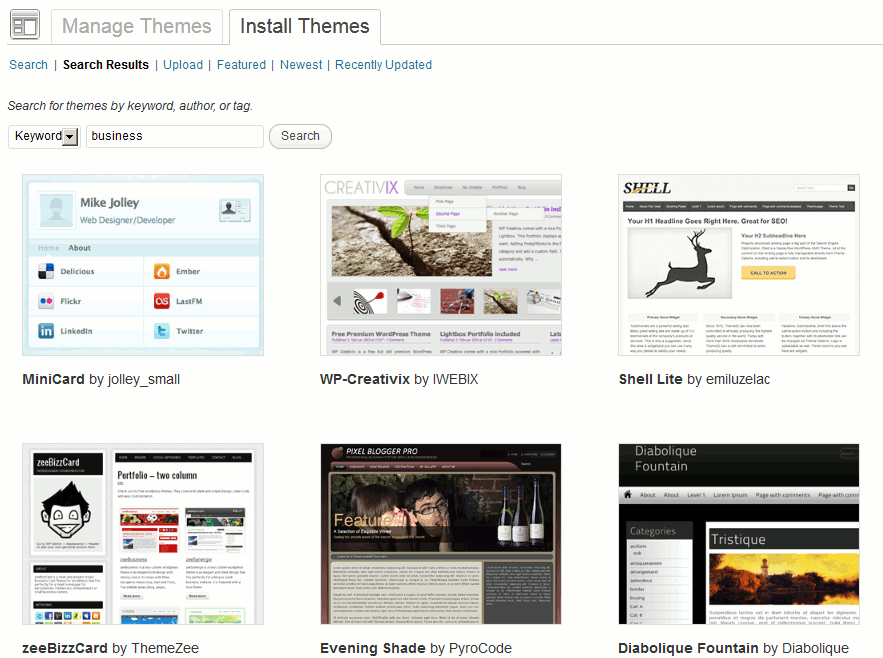The width and height of the screenshot is (883, 658).
Task: Open Recently Updated themes
Action: [x=383, y=65]
